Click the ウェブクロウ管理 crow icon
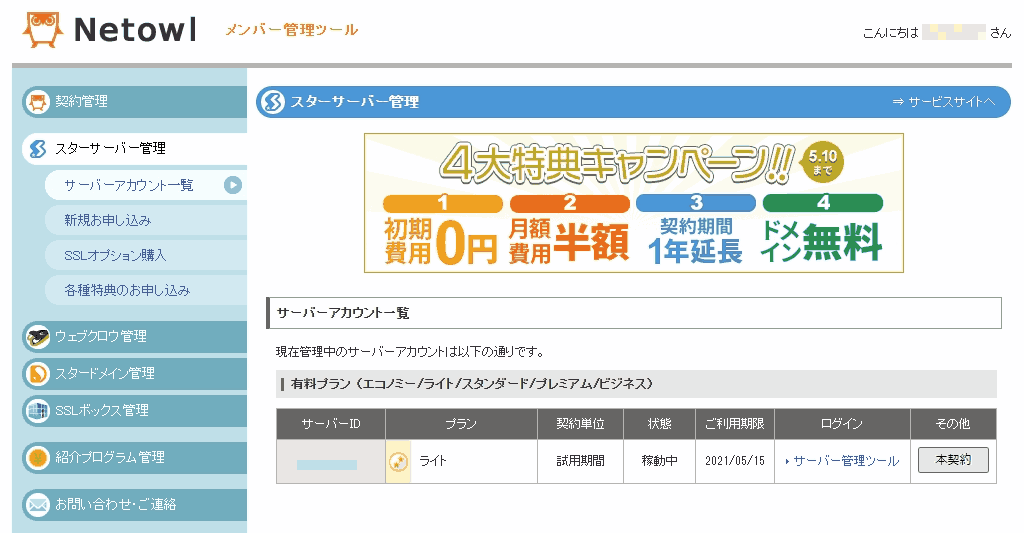 coord(38,337)
